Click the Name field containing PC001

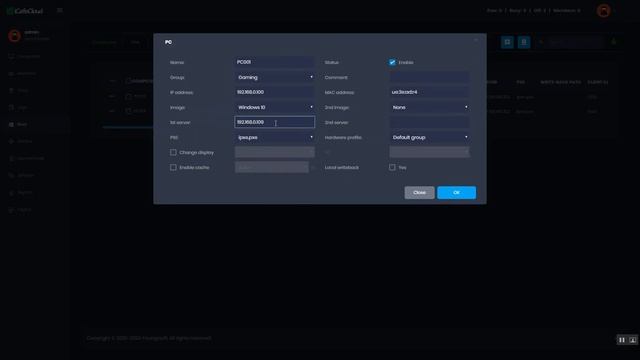275,62
